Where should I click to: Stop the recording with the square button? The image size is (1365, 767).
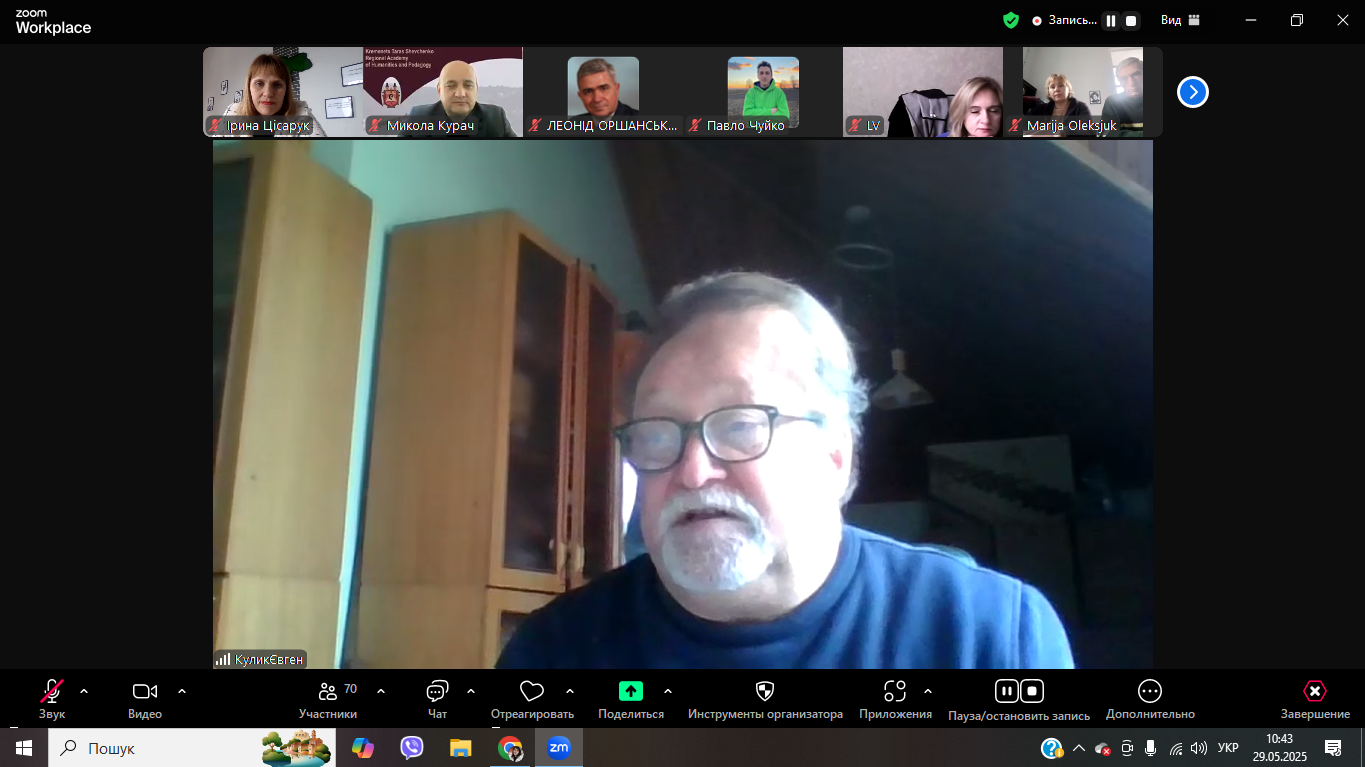[1133, 19]
